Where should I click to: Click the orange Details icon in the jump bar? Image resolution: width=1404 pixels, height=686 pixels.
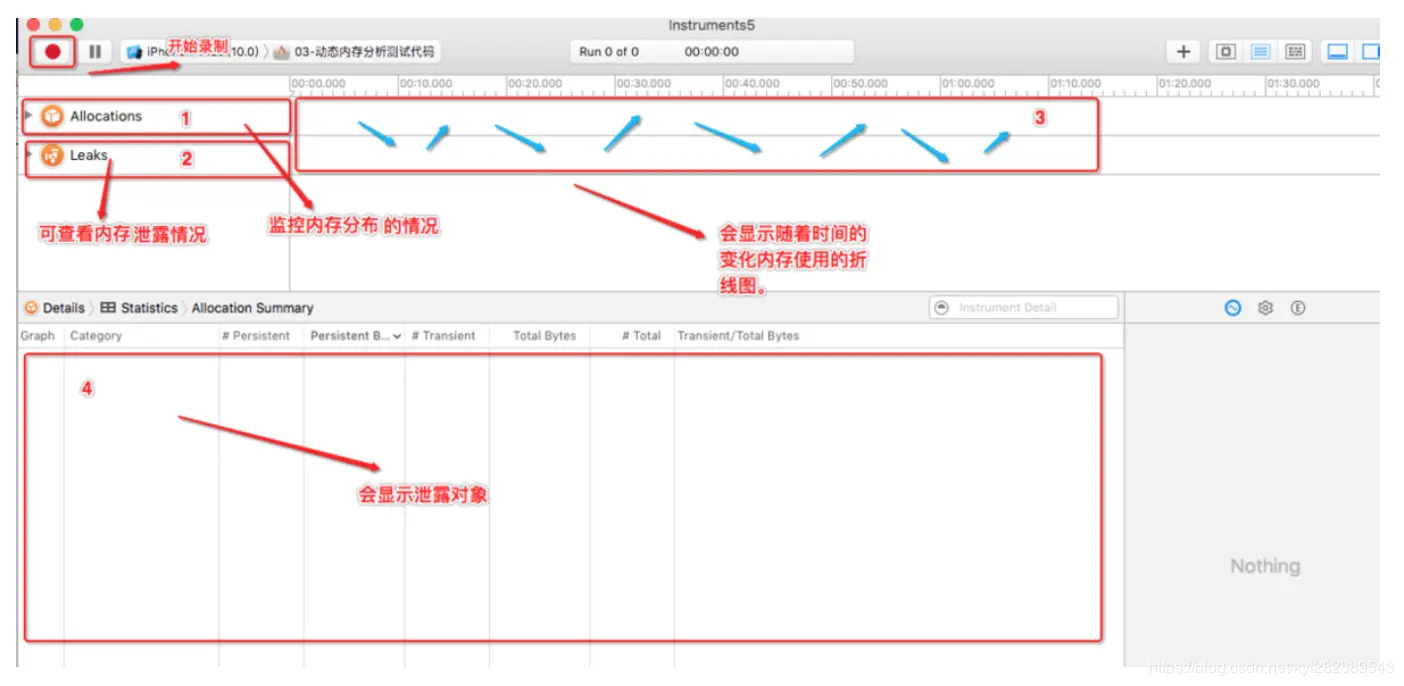pos(31,308)
